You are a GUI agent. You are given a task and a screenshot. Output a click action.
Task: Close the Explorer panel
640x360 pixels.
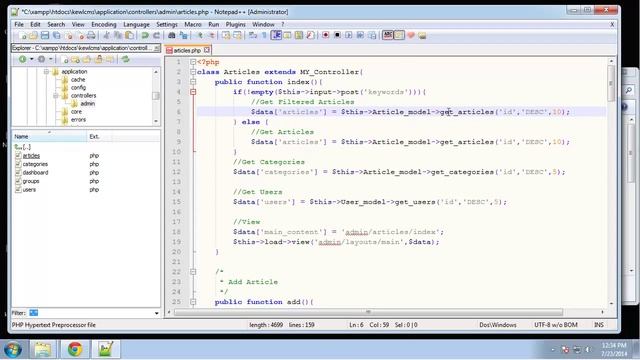(x=157, y=48)
